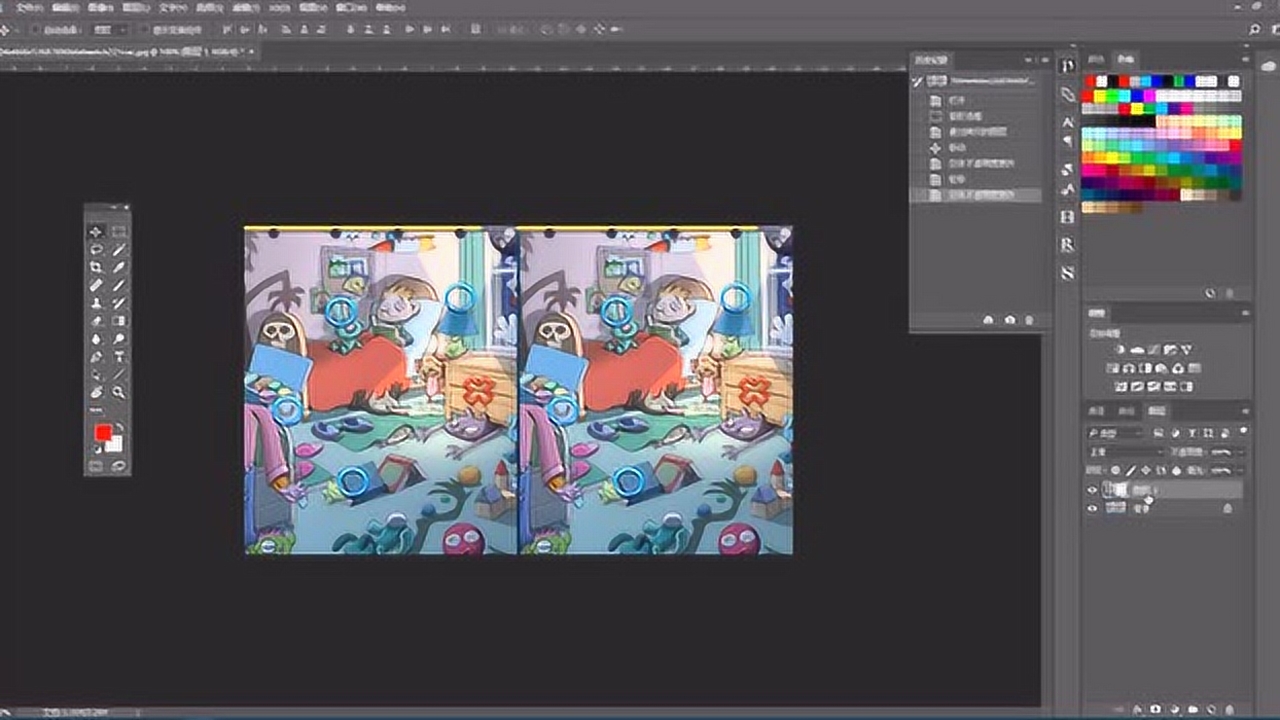1280x720 pixels.
Task: Select the Zoom magnifier tool
Action: 119,393
